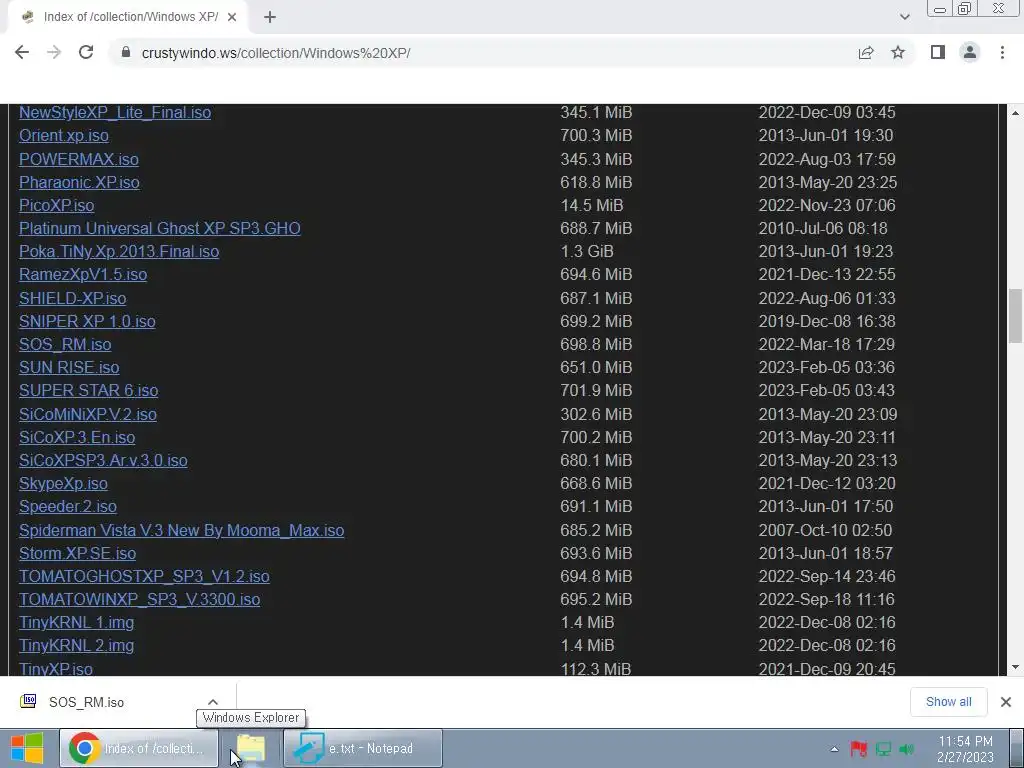The image size is (1024, 768).
Task: Reload the current page
Action: click(86, 53)
